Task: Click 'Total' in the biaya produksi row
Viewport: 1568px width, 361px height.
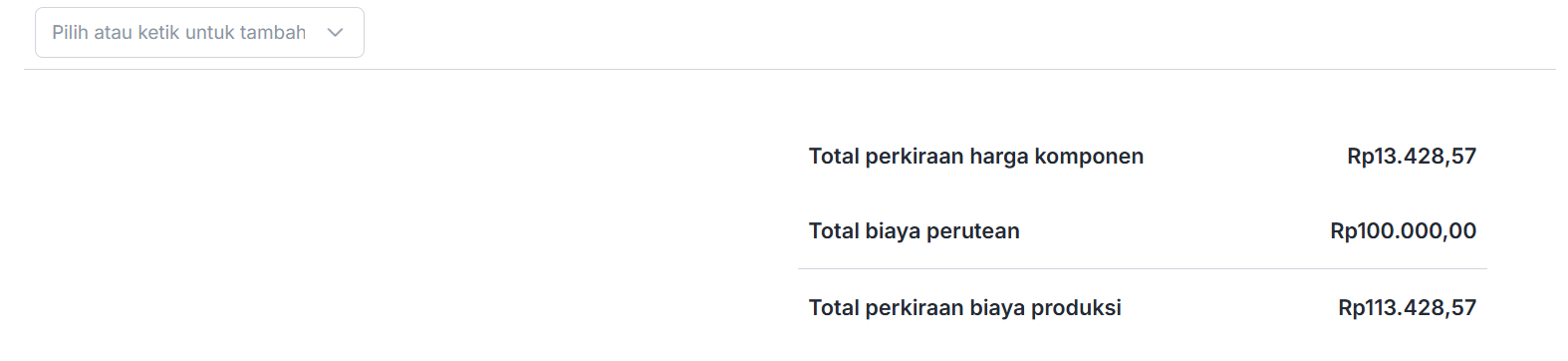Action: pyautogui.click(x=834, y=308)
